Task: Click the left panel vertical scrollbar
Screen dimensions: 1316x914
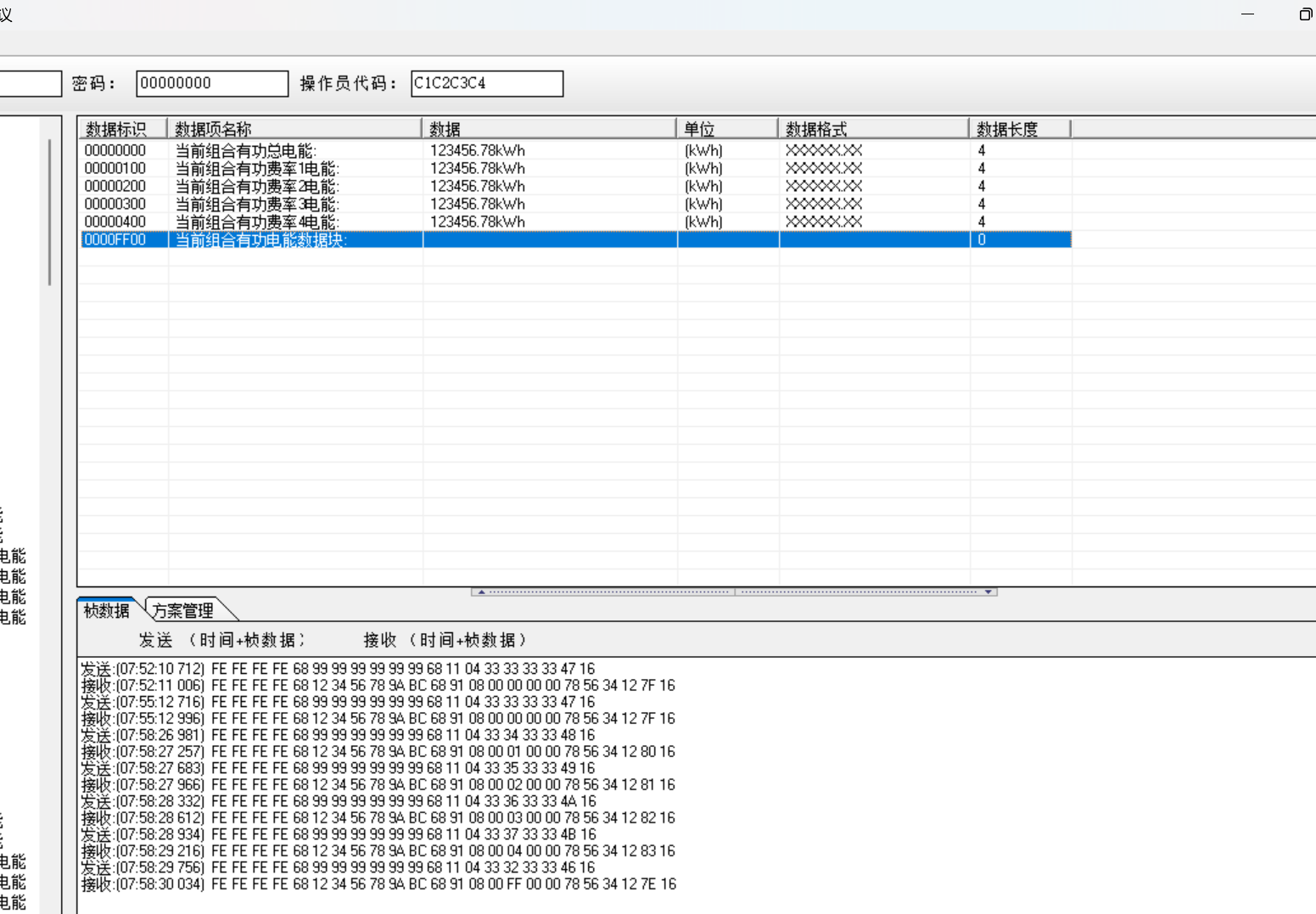Action: 50,212
